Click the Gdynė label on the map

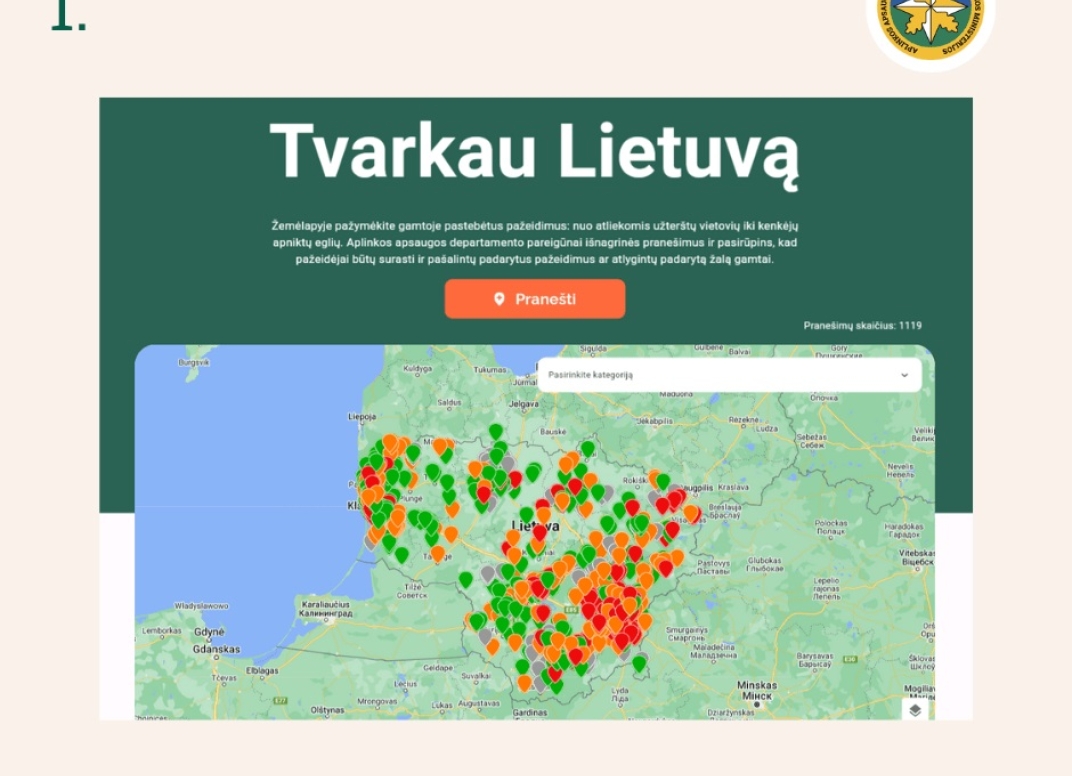click(x=209, y=632)
